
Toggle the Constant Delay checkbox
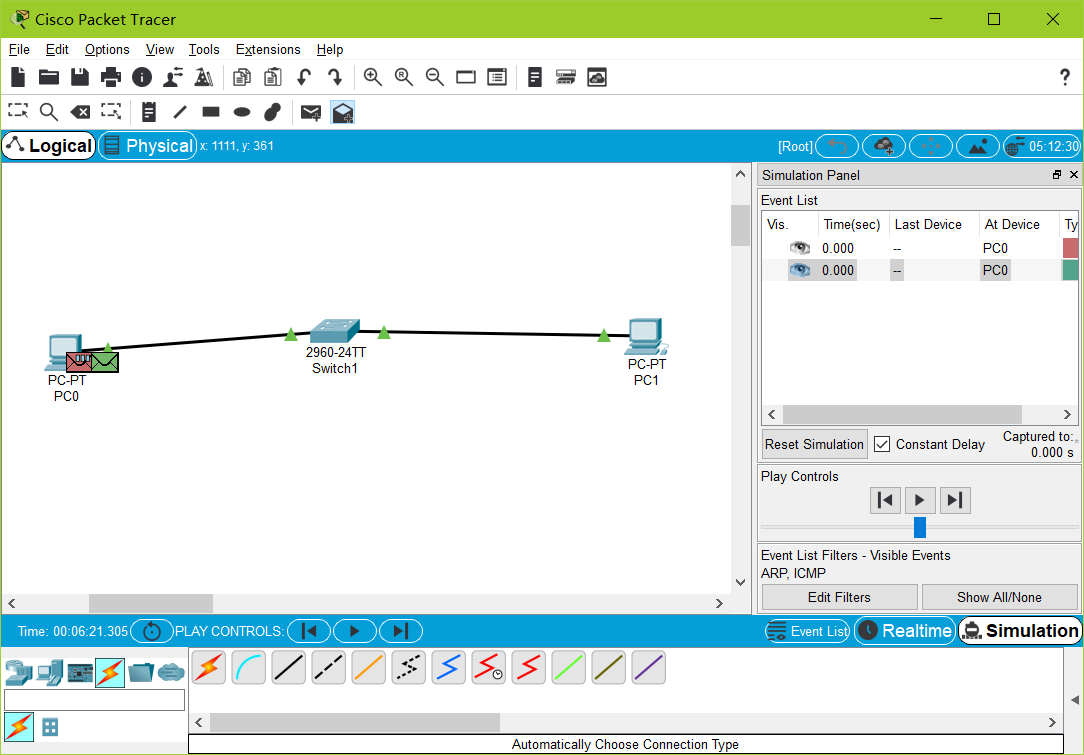pyautogui.click(x=881, y=444)
